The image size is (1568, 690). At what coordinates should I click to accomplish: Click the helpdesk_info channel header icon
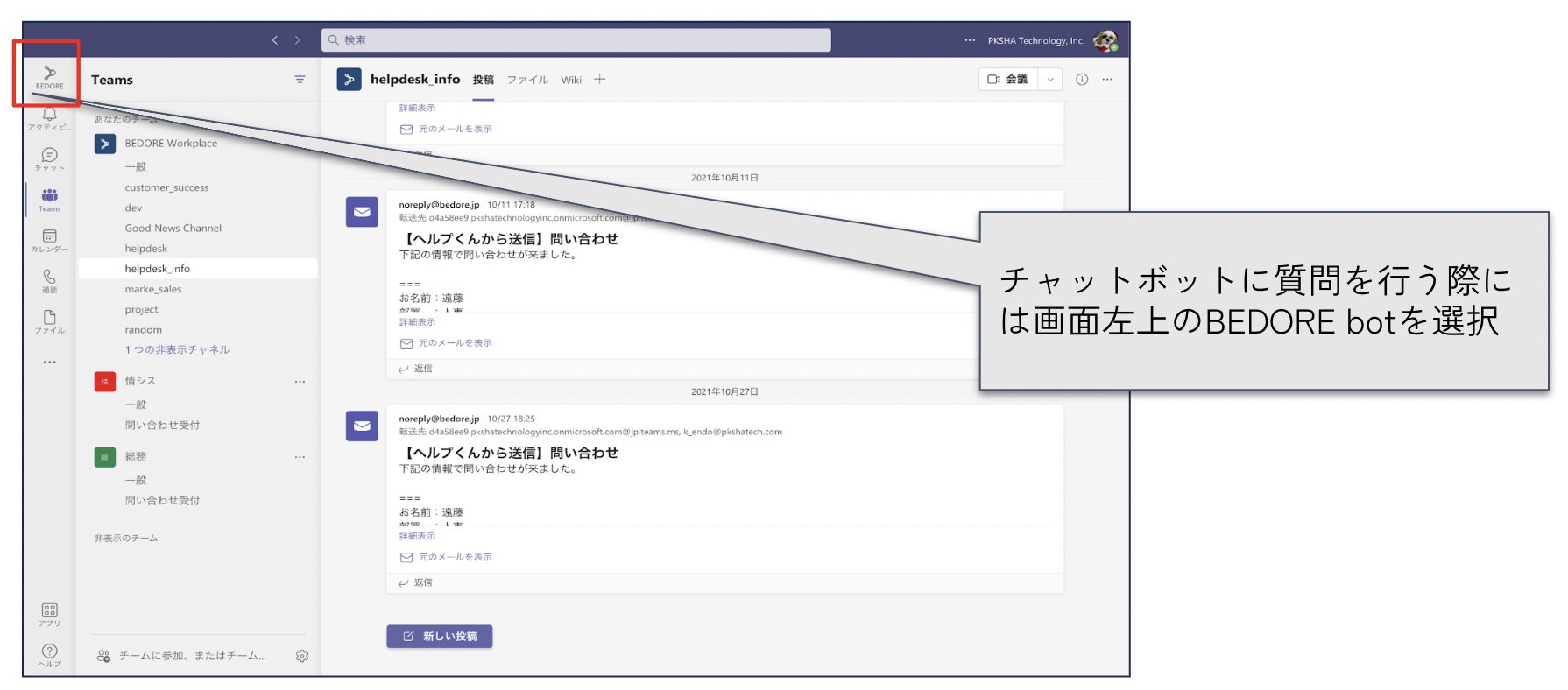349,79
